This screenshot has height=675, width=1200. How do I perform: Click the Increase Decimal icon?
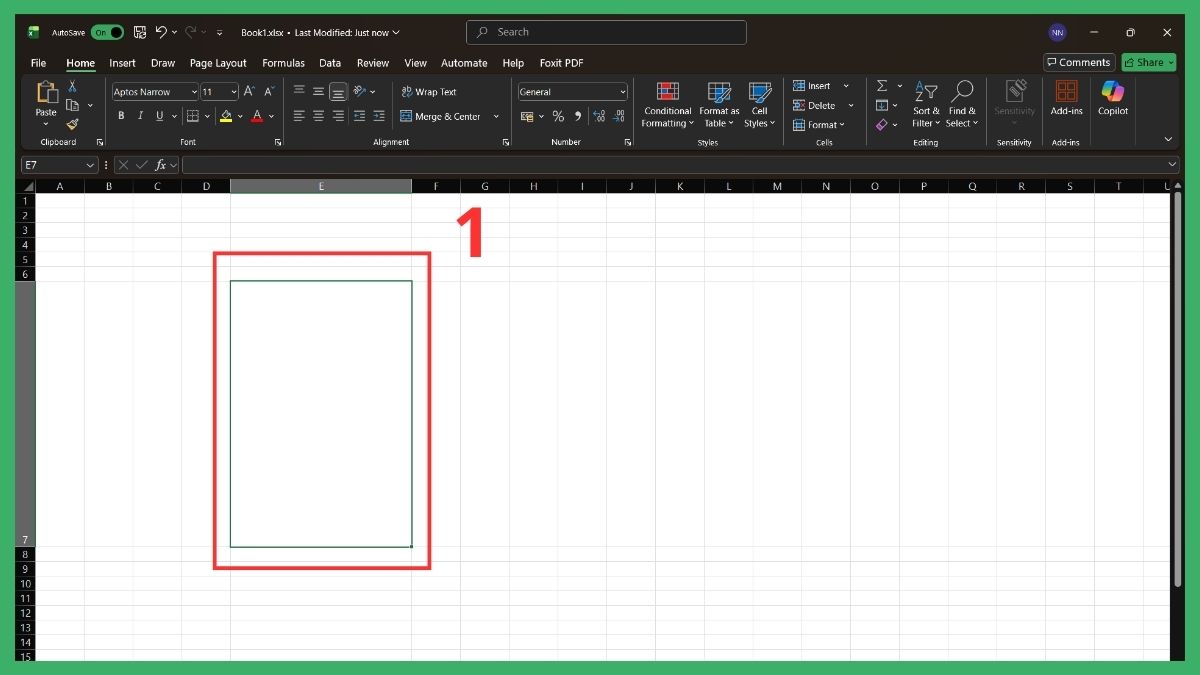pos(599,116)
